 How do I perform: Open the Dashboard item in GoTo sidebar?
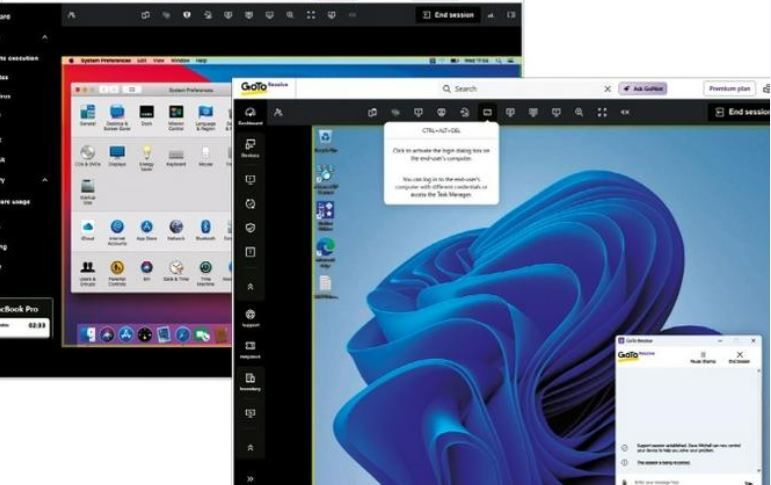(250, 116)
